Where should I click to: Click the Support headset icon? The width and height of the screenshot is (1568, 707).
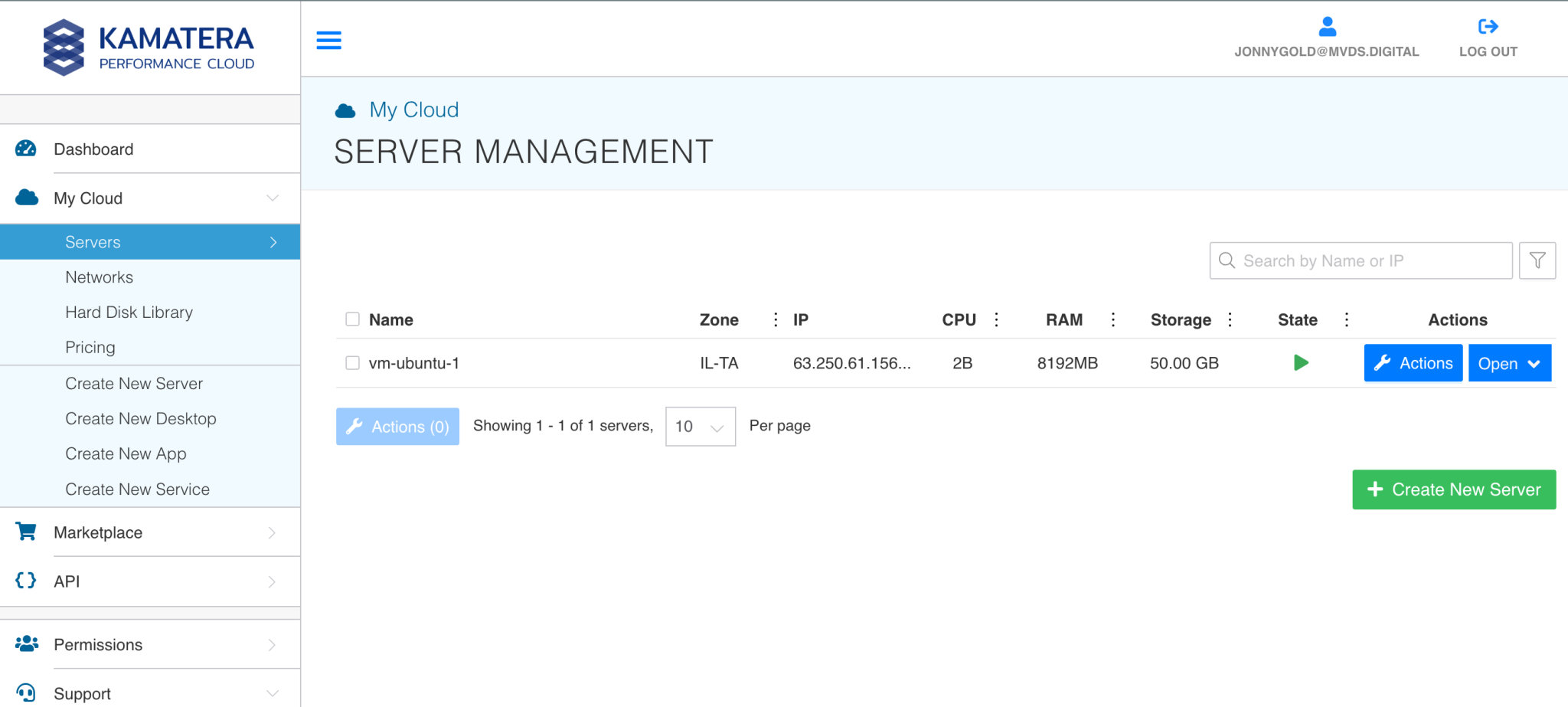pyautogui.click(x=26, y=692)
